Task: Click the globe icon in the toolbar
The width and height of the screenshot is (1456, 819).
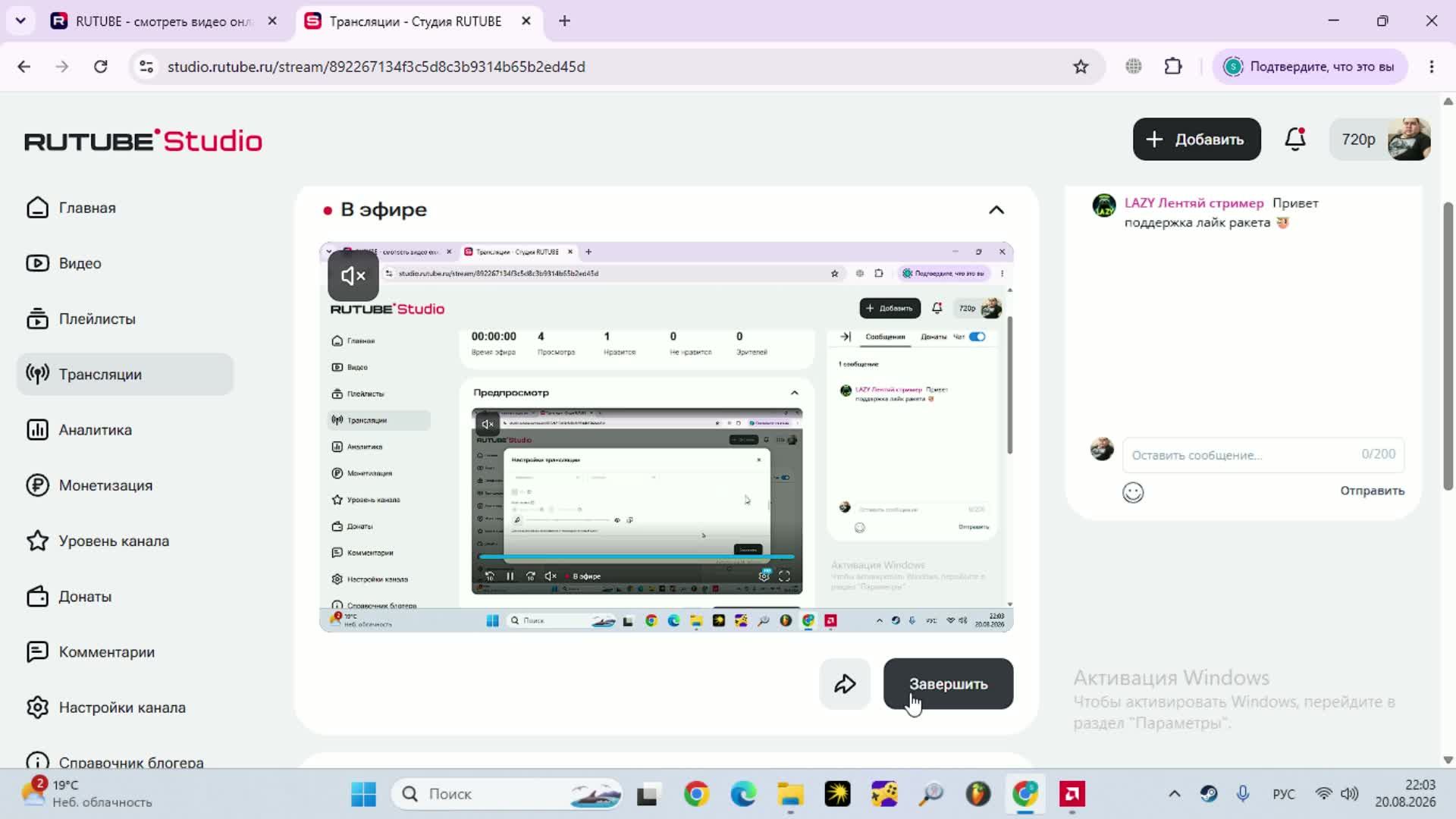Action: coord(1134,67)
